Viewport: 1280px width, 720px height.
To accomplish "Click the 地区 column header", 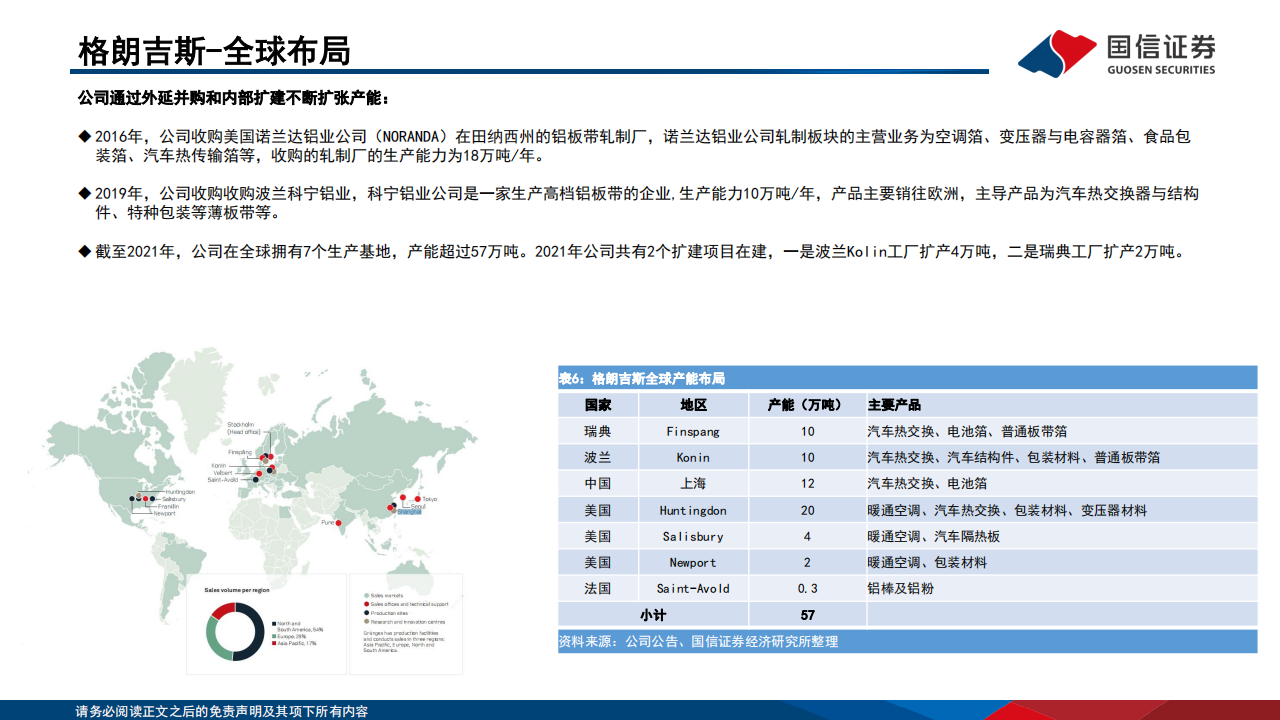I will pyautogui.click(x=693, y=405).
